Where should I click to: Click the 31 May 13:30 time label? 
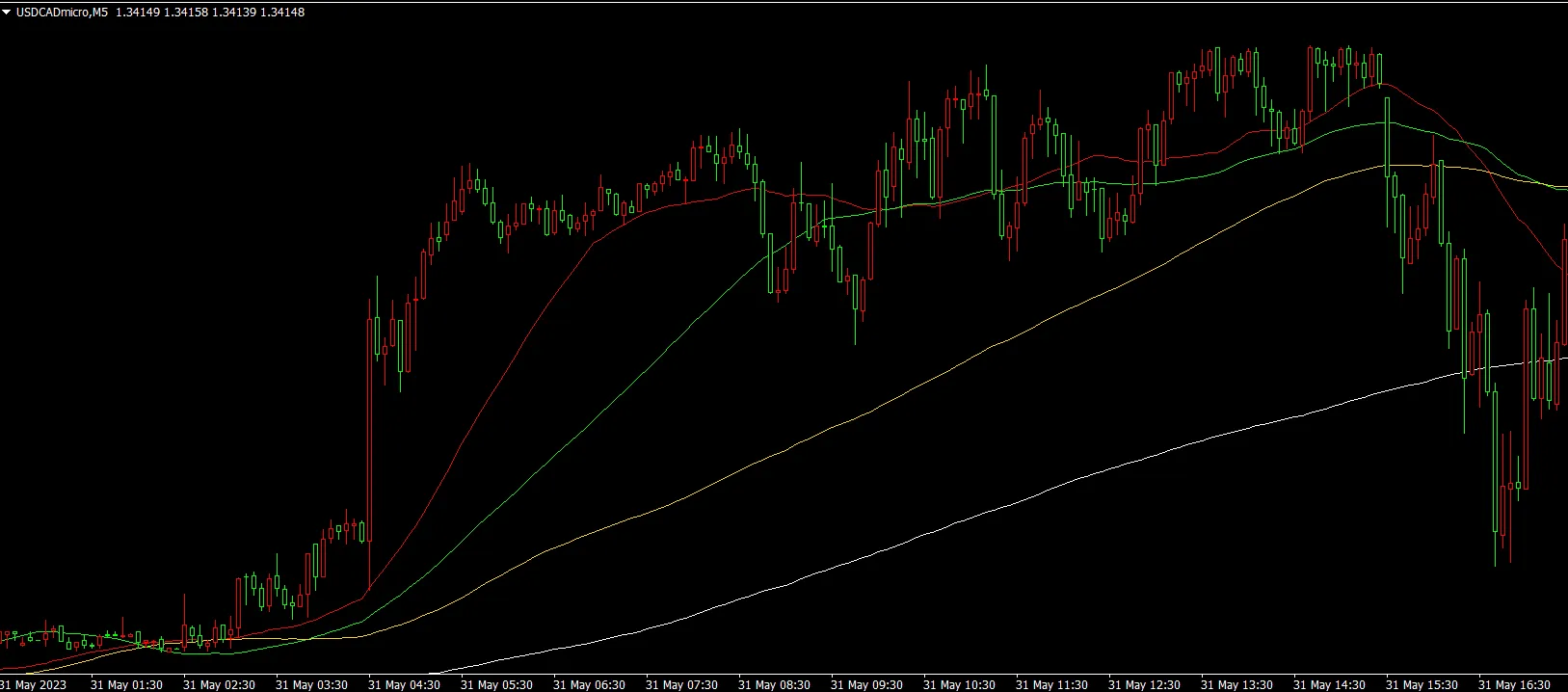click(1236, 684)
